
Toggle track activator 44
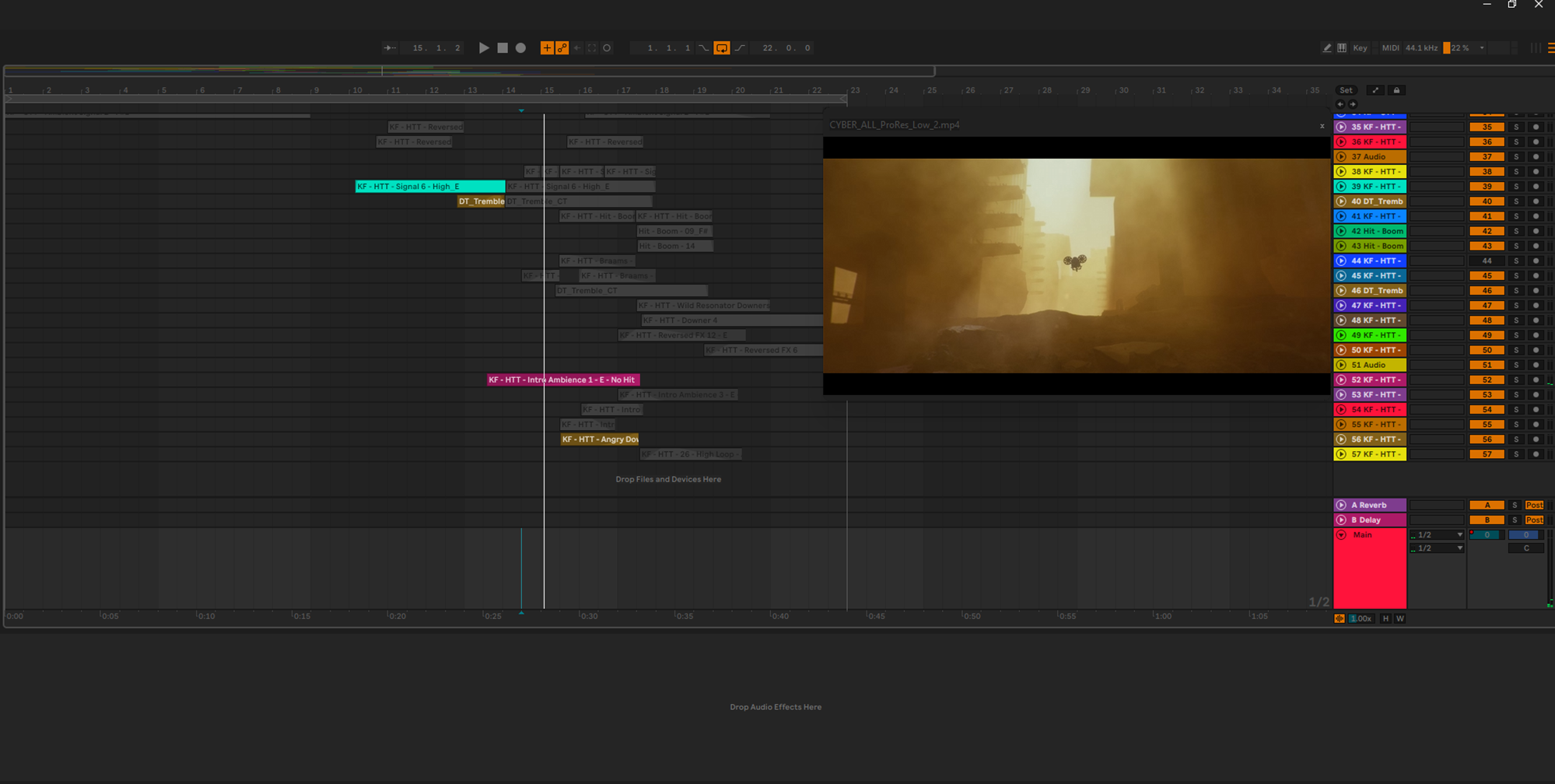(1487, 261)
